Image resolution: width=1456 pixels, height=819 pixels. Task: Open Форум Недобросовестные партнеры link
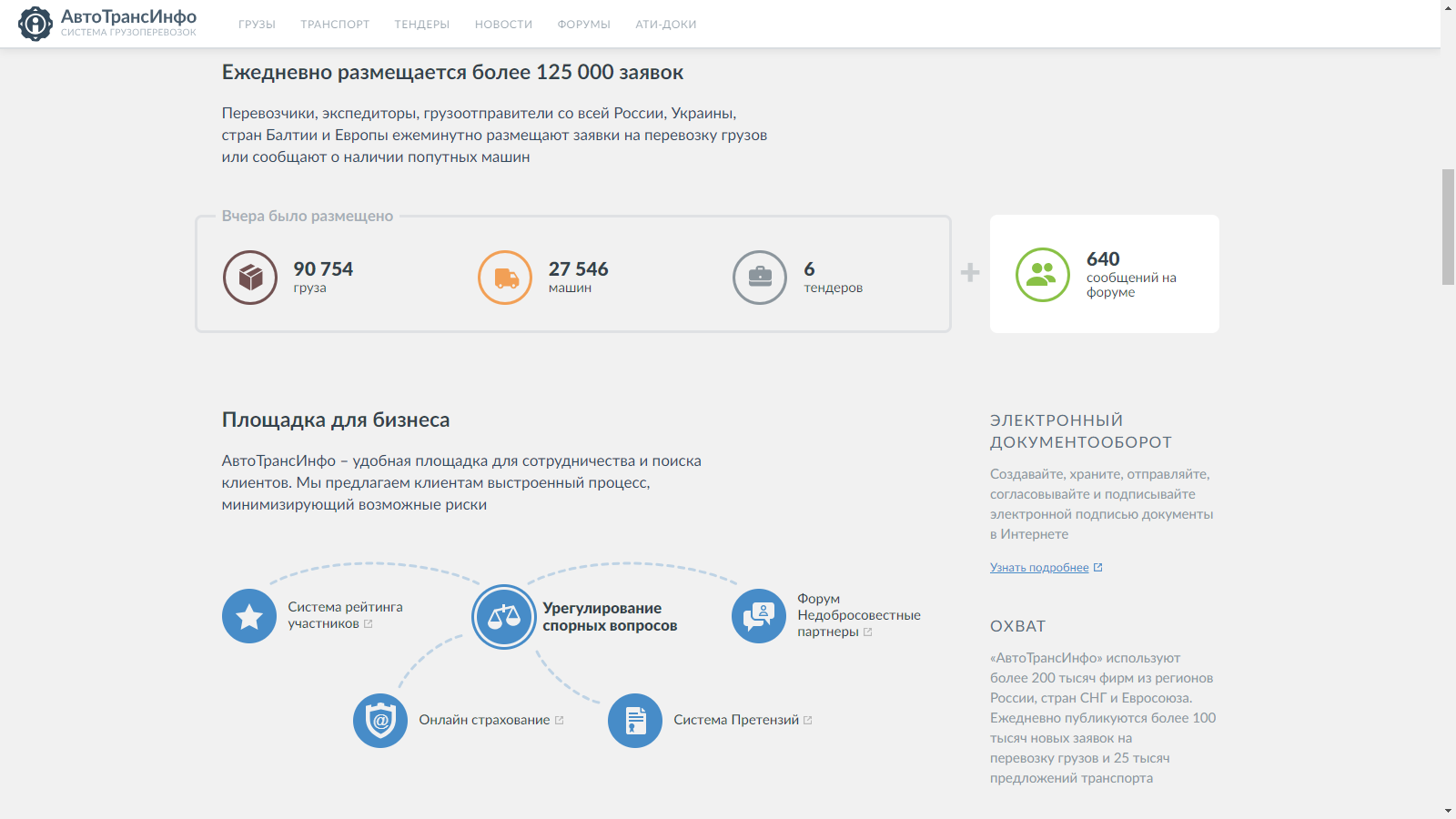click(x=859, y=615)
